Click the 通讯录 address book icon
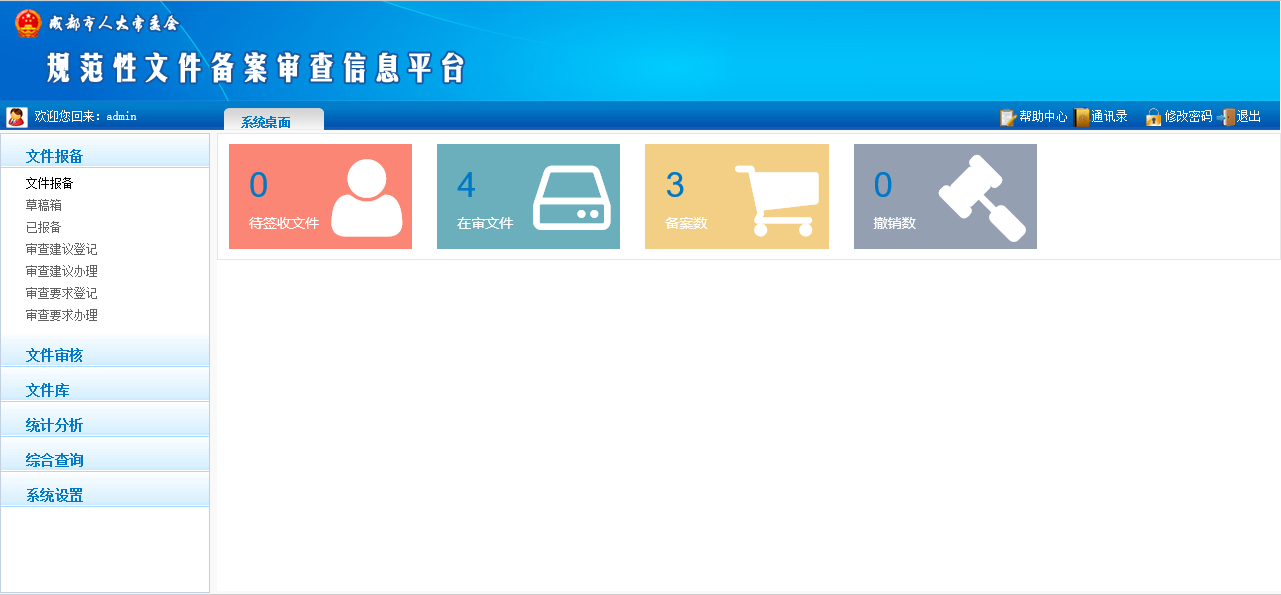Screen dimensions: 1281x595 [x=1081, y=117]
